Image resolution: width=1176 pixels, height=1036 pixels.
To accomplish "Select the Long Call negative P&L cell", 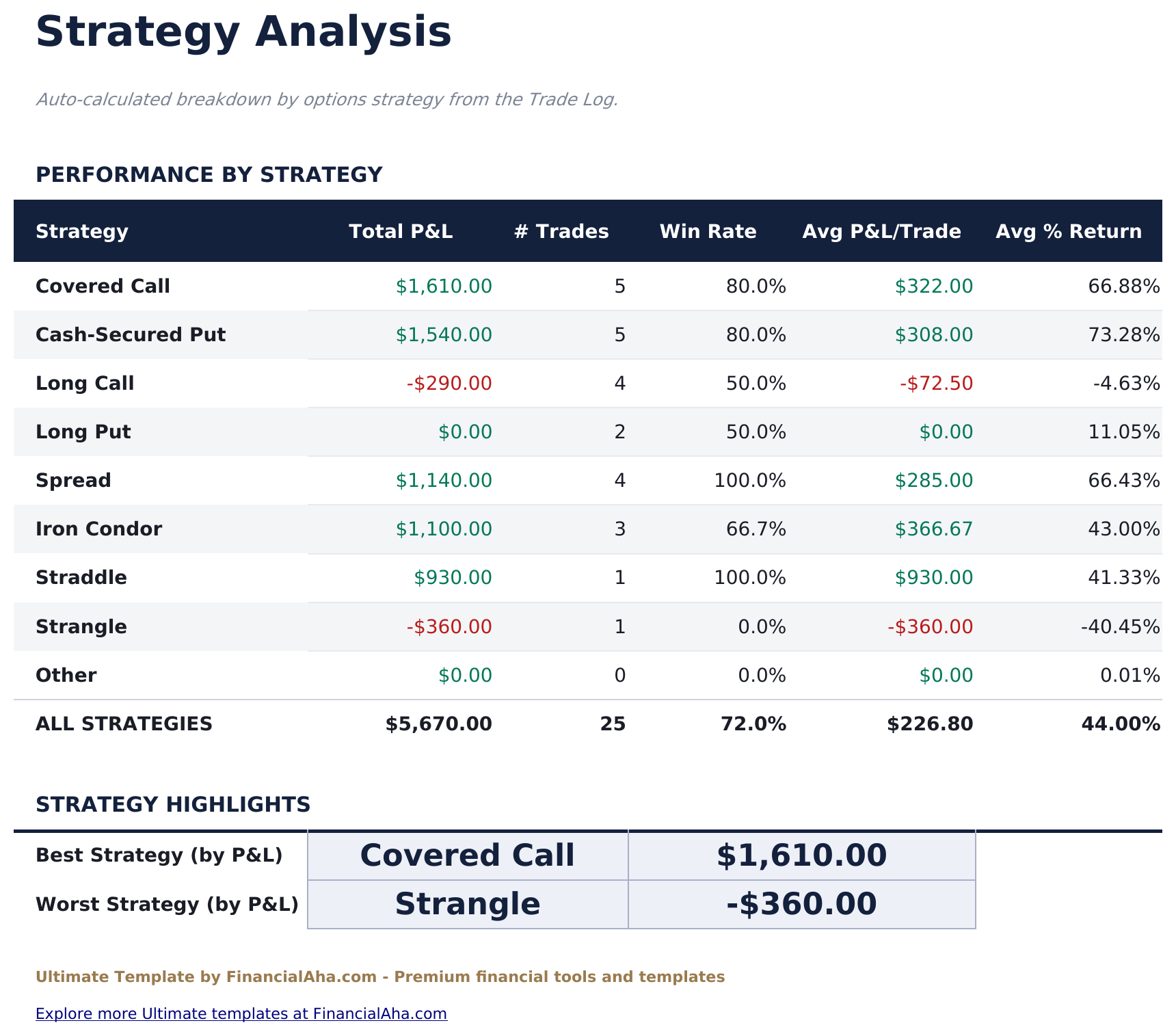I will [x=449, y=383].
